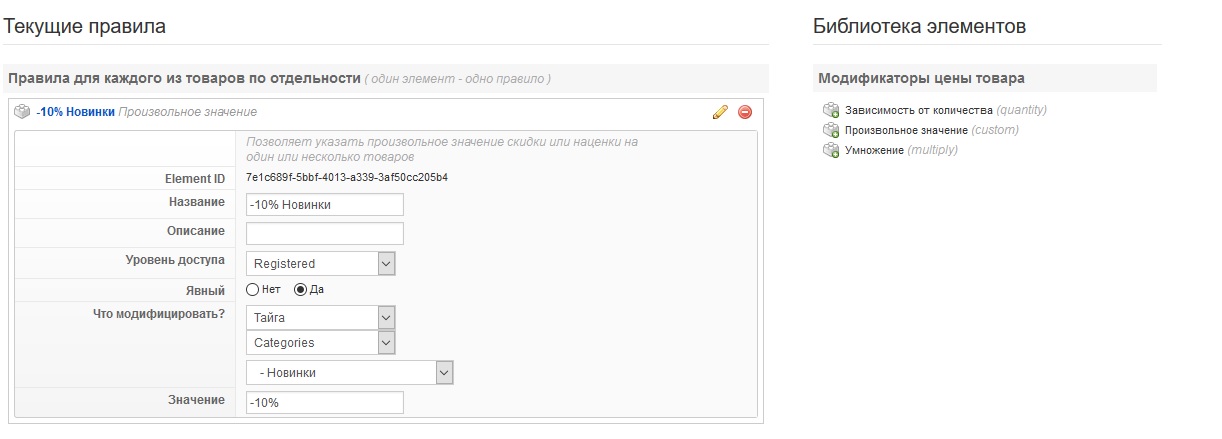This screenshot has height=439, width=1222.
Task: Add Зависимость от количества modifier
Action: coord(918,110)
